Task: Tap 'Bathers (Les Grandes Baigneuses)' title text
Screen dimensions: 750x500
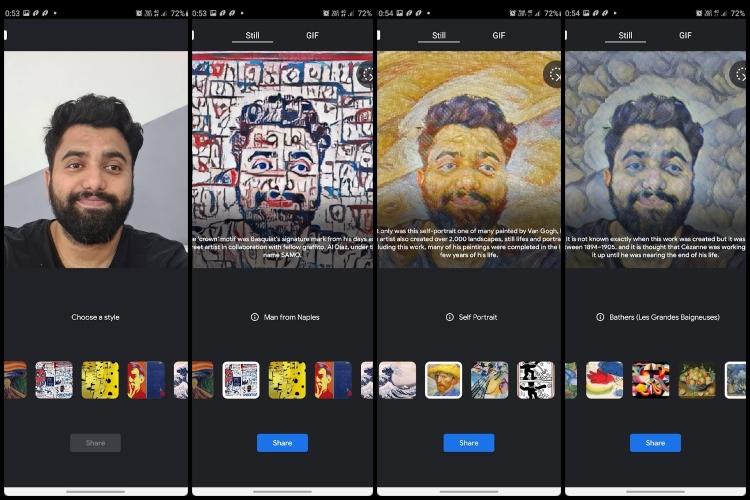Action: tap(664, 317)
